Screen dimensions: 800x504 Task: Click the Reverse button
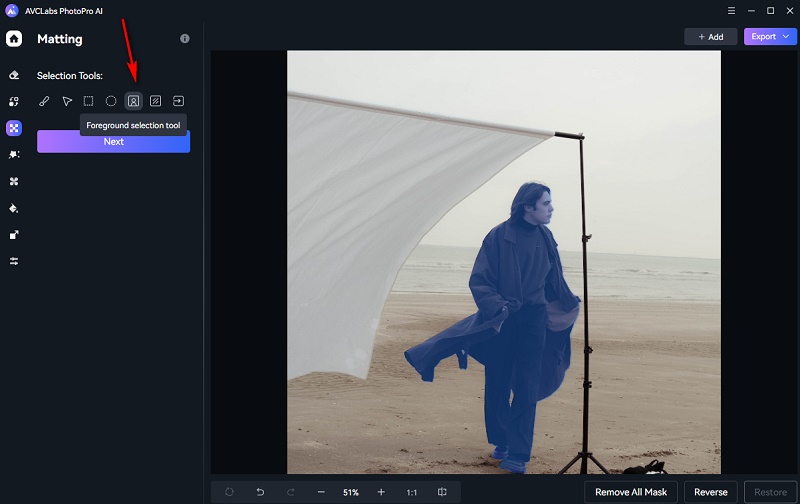point(711,492)
